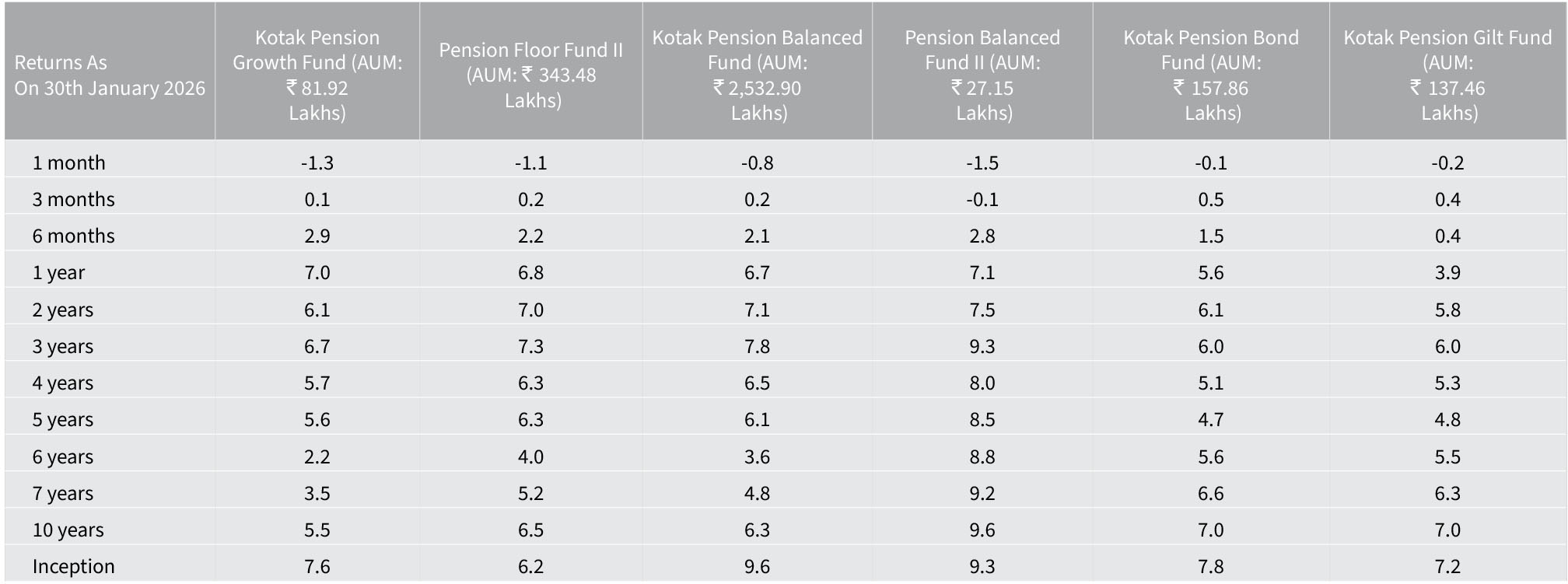Select the Kotak Pension Gilt Fund header
The height and width of the screenshot is (584, 1568).
point(1447,75)
